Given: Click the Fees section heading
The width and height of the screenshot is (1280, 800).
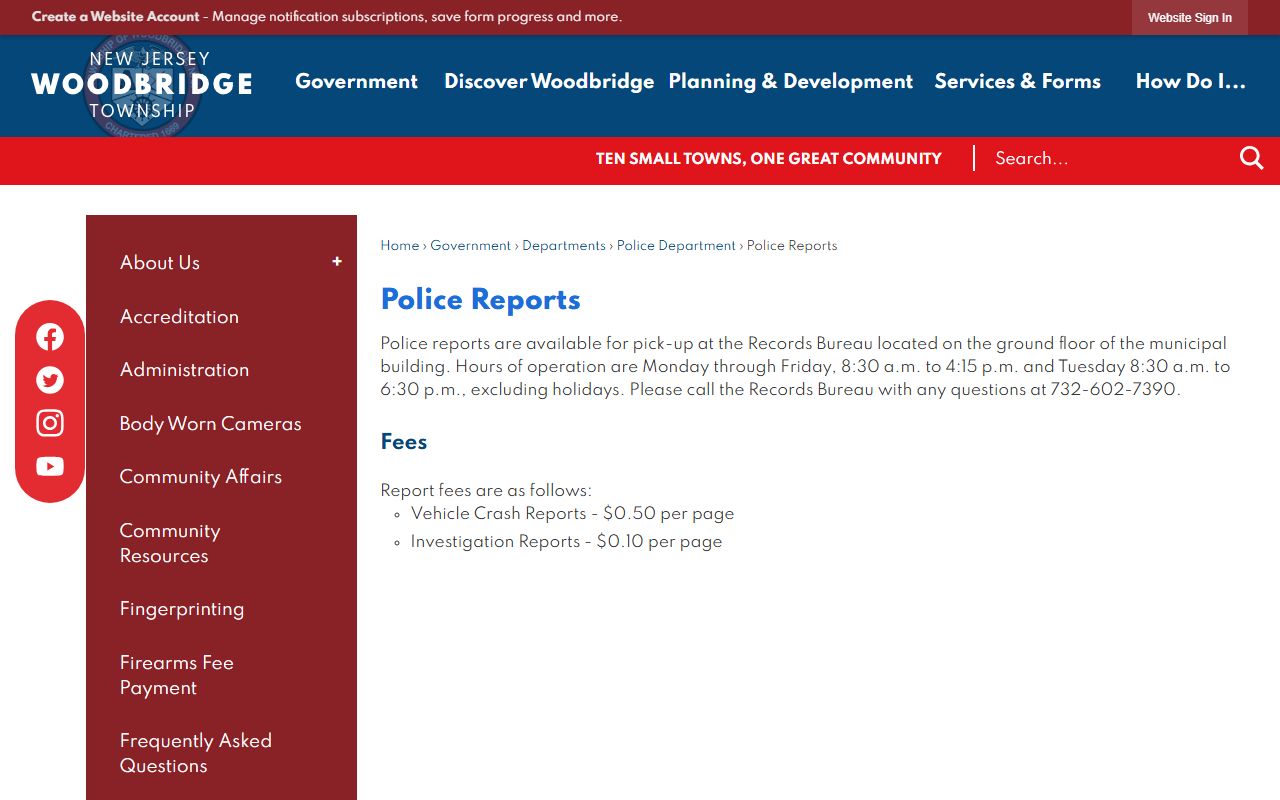Looking at the screenshot, I should 404,442.
